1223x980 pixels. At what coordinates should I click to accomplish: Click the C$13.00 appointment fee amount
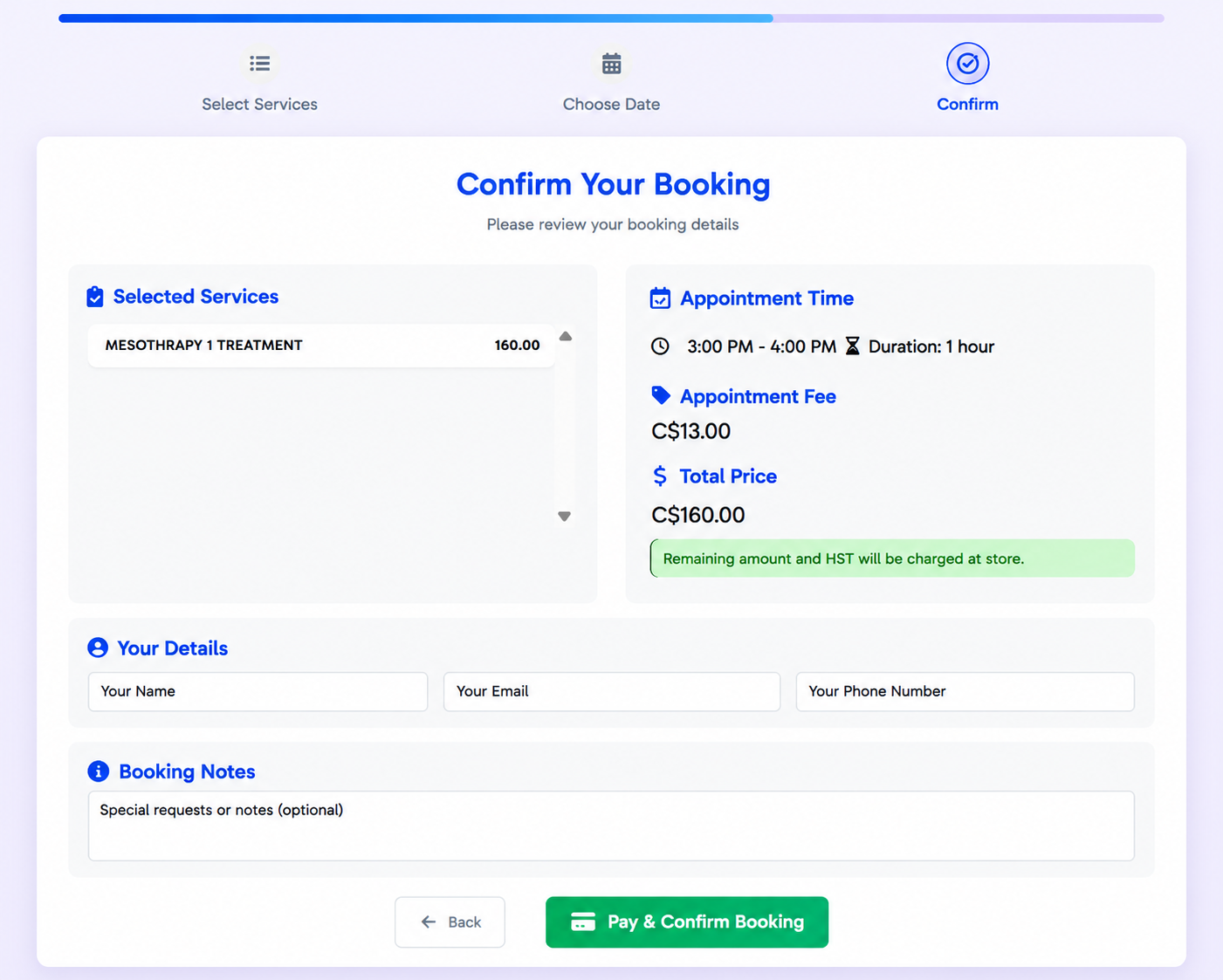(x=691, y=431)
